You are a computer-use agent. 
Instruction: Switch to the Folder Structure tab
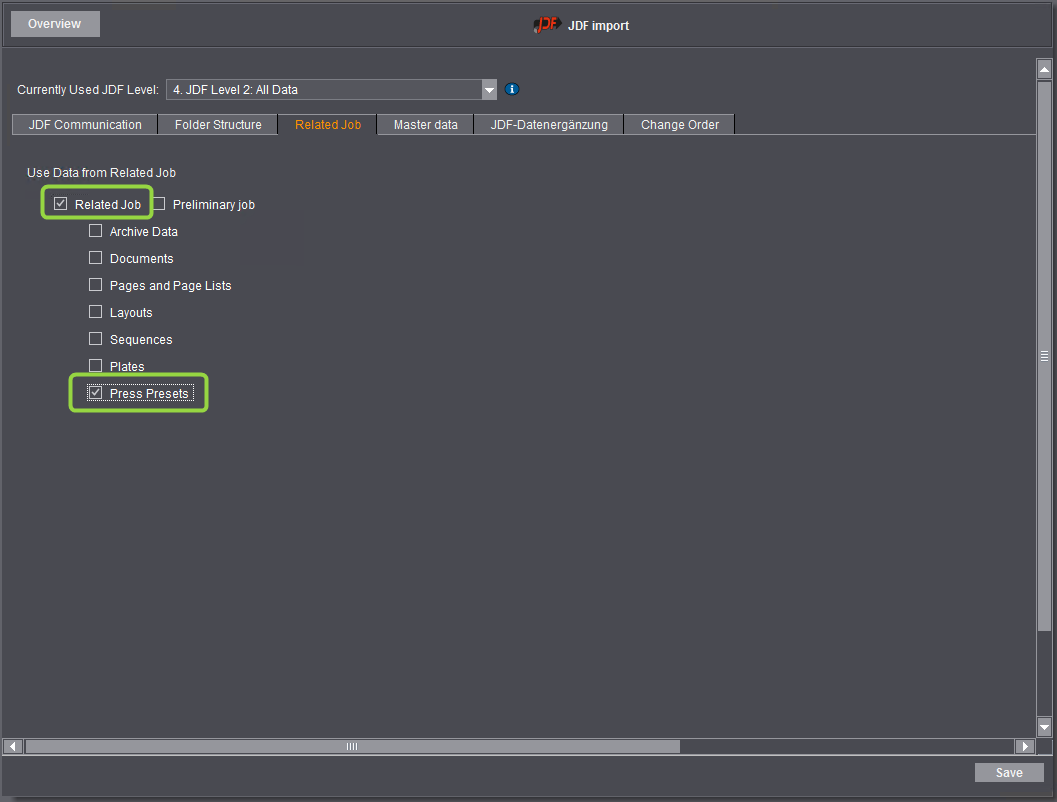[x=217, y=124]
